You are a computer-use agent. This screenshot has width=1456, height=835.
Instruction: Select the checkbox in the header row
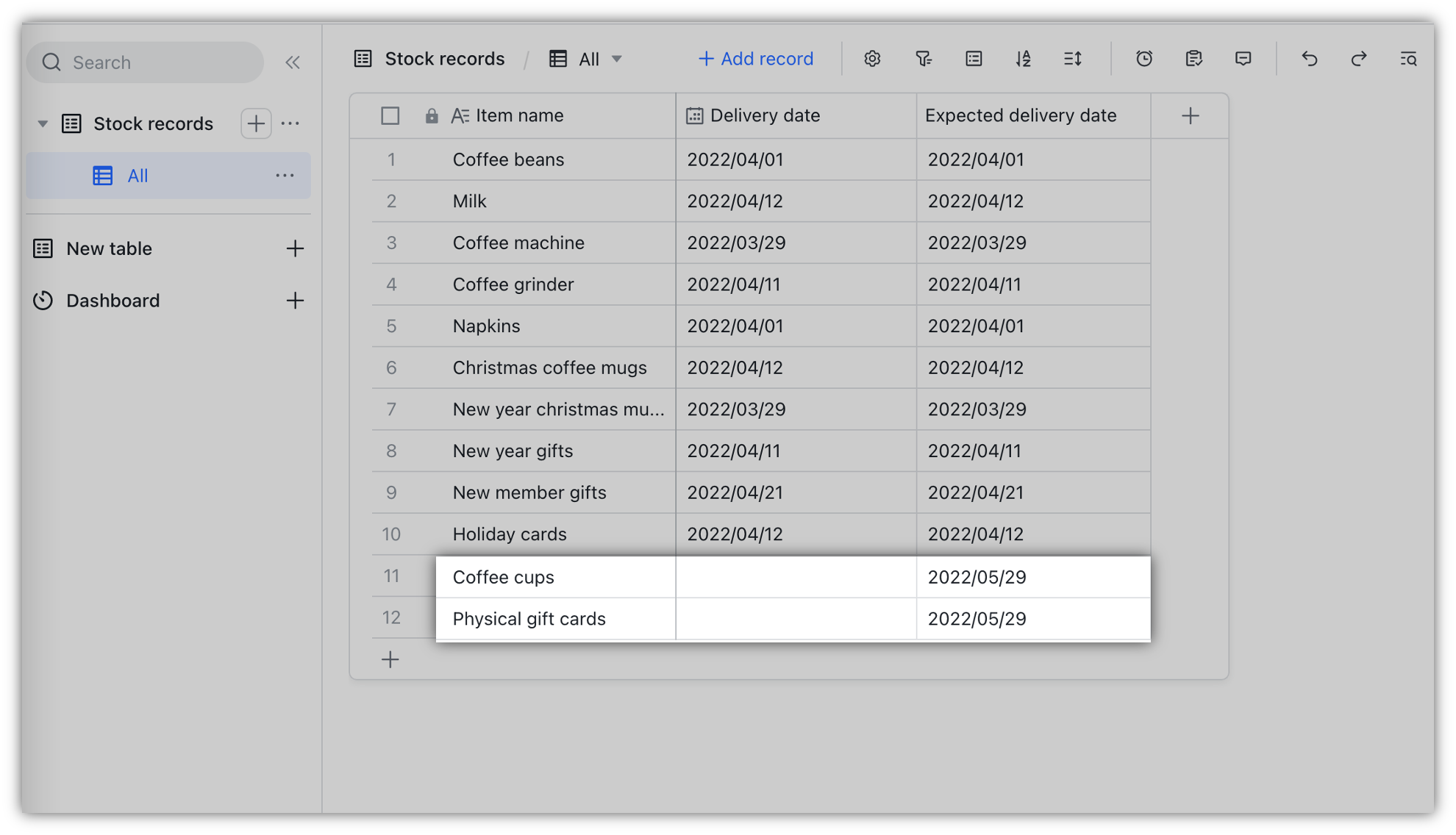(390, 115)
